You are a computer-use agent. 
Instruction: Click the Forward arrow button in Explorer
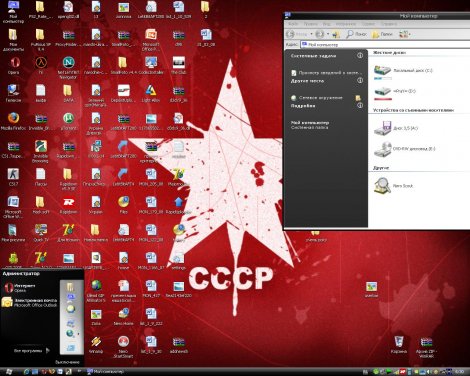pos(319,34)
